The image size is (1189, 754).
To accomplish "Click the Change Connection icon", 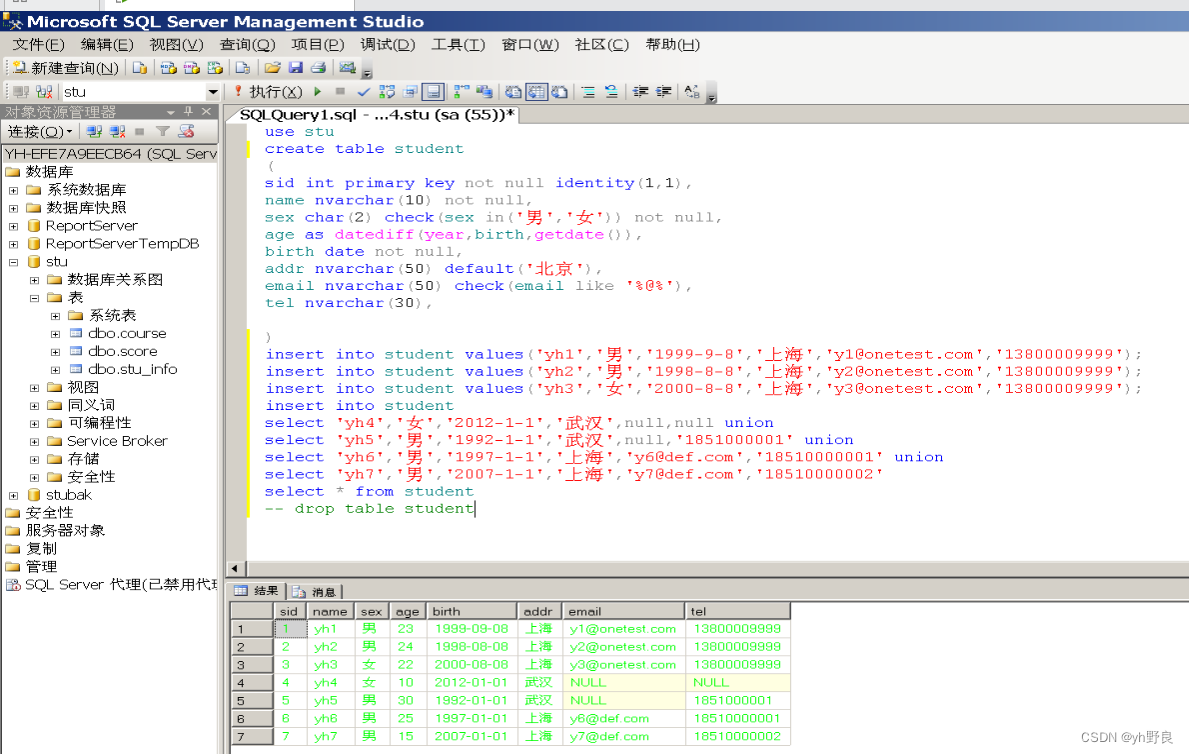I will (45, 92).
